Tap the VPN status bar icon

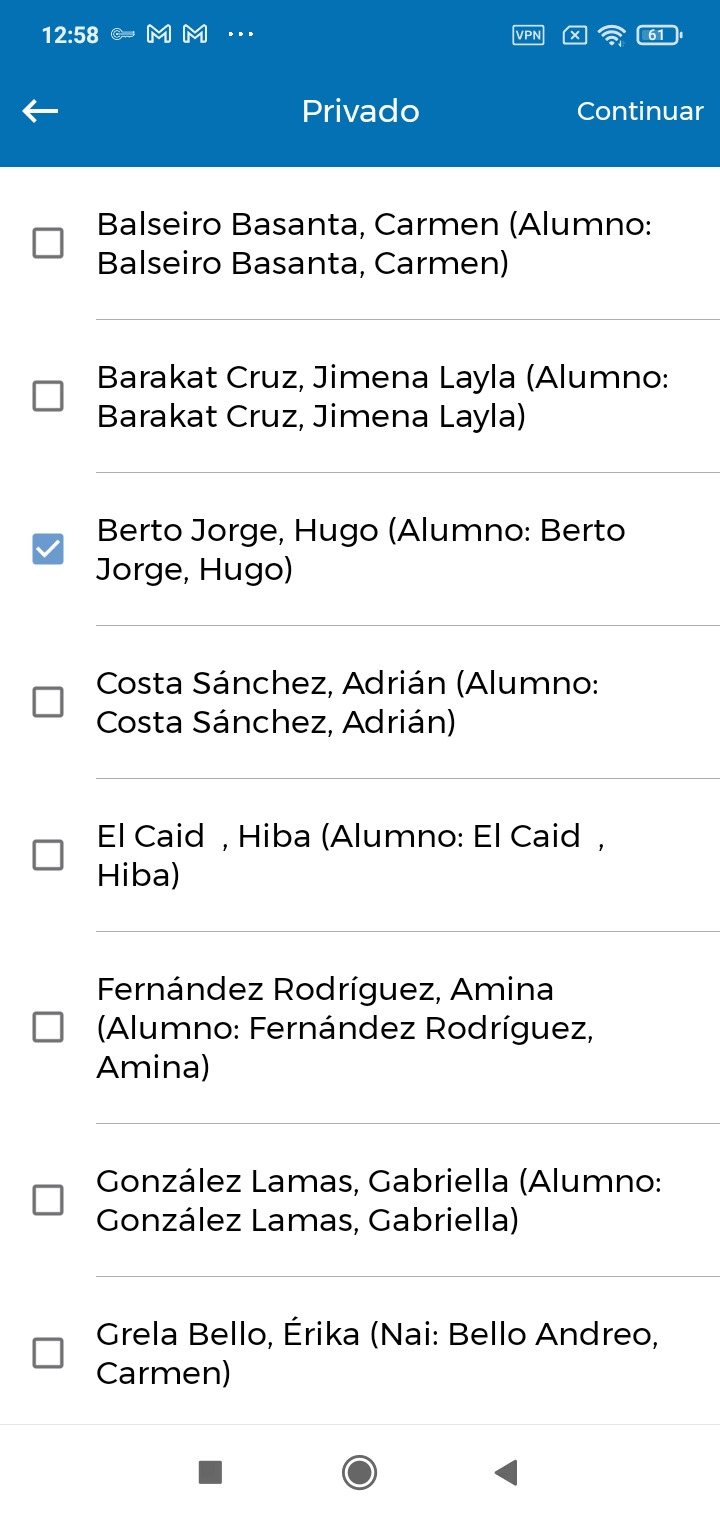coord(528,35)
